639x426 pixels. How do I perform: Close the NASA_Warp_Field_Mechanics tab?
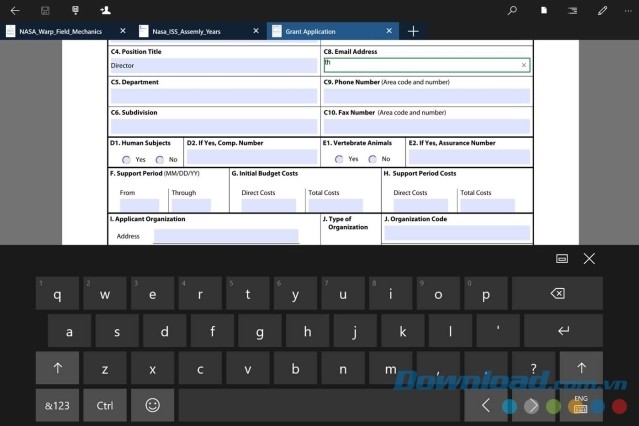(123, 31)
